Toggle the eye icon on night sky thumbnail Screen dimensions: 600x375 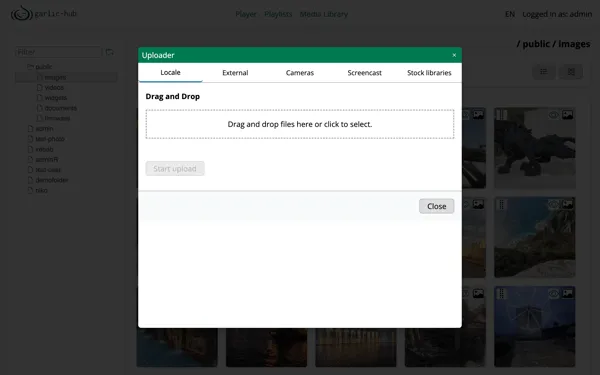pyautogui.click(x=554, y=294)
